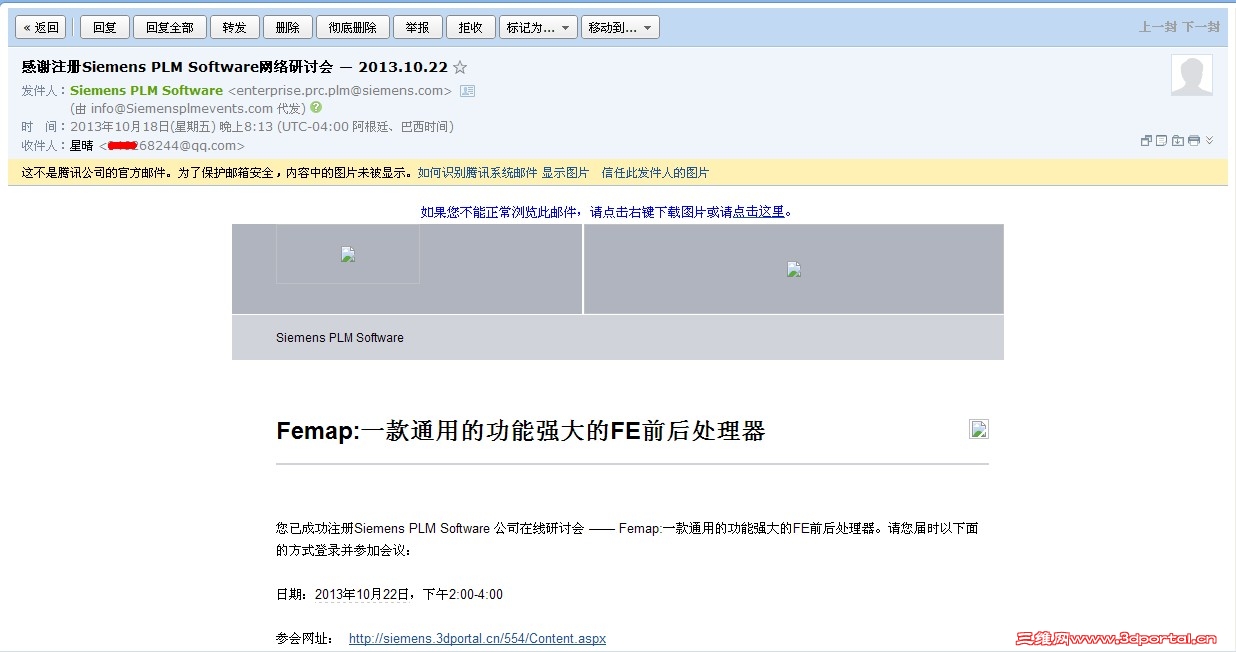
Task: Click sender address enterprise.prc.plm@siemens.com
Action: coord(340,91)
